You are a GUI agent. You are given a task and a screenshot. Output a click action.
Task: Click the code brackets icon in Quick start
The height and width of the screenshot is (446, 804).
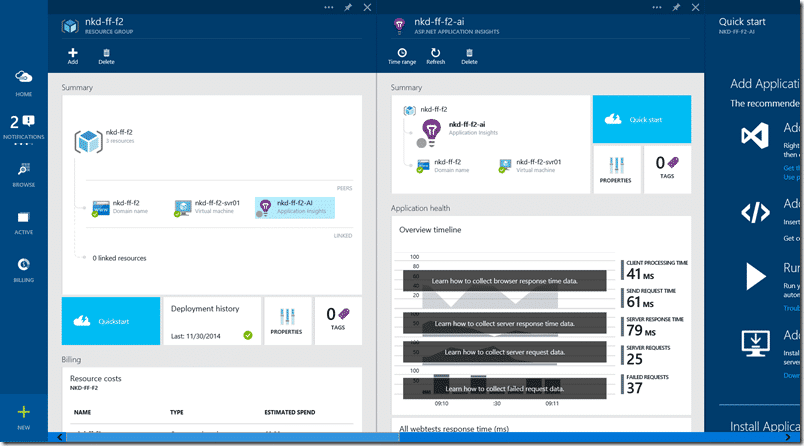755,212
